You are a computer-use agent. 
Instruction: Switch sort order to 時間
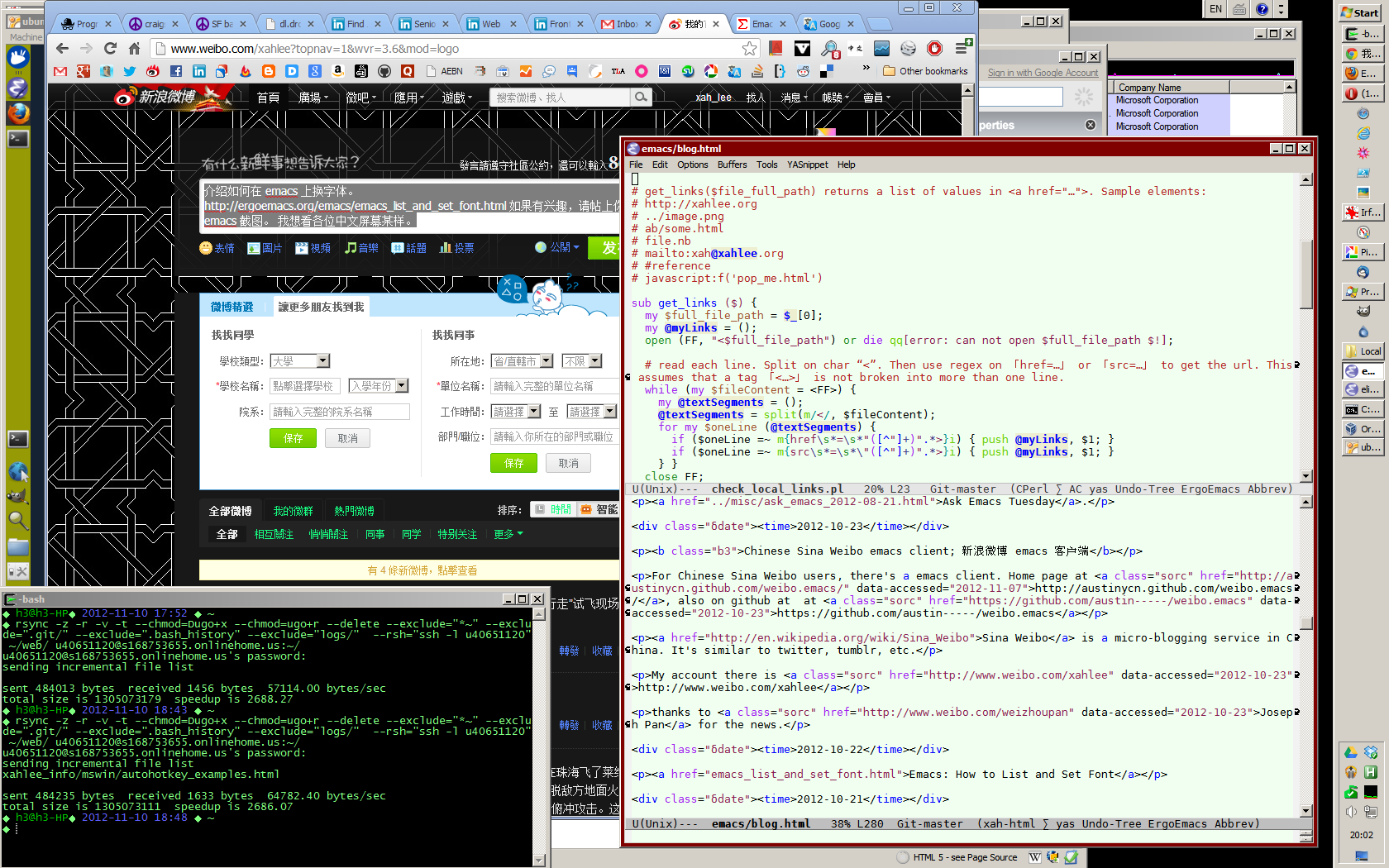coord(553,509)
